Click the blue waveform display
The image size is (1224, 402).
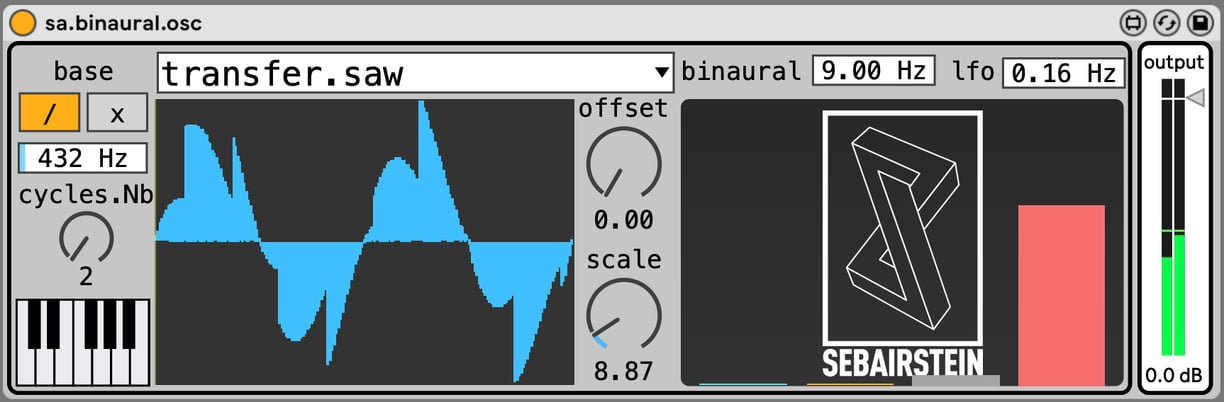365,242
